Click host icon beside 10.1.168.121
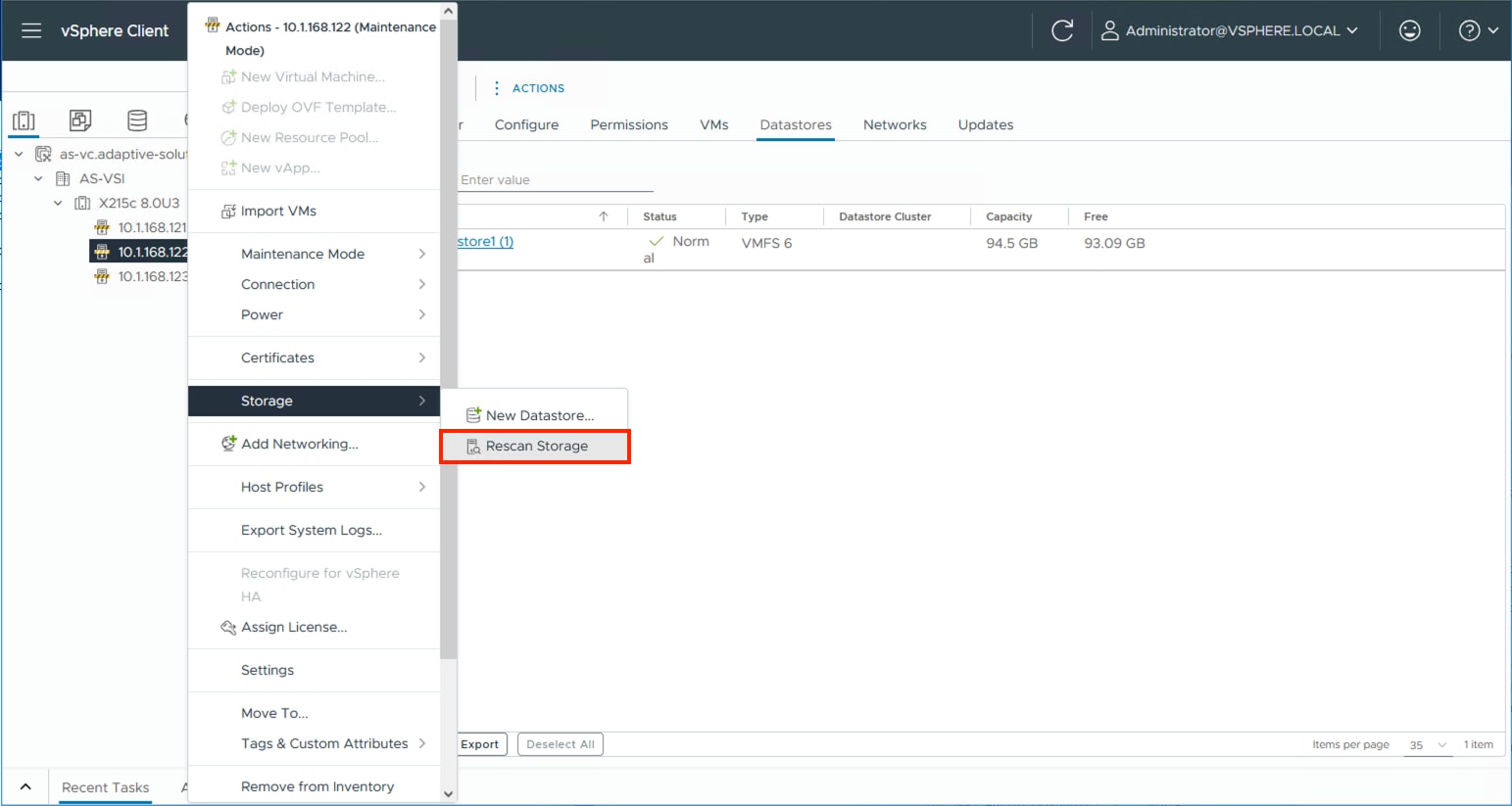 [102, 227]
